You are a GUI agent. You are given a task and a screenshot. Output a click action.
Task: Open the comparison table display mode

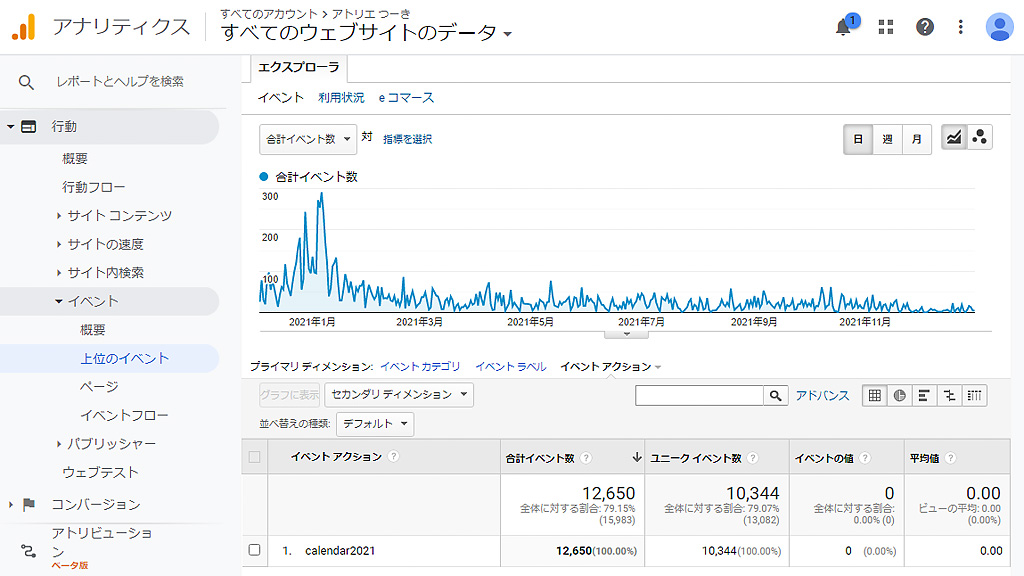(949, 396)
